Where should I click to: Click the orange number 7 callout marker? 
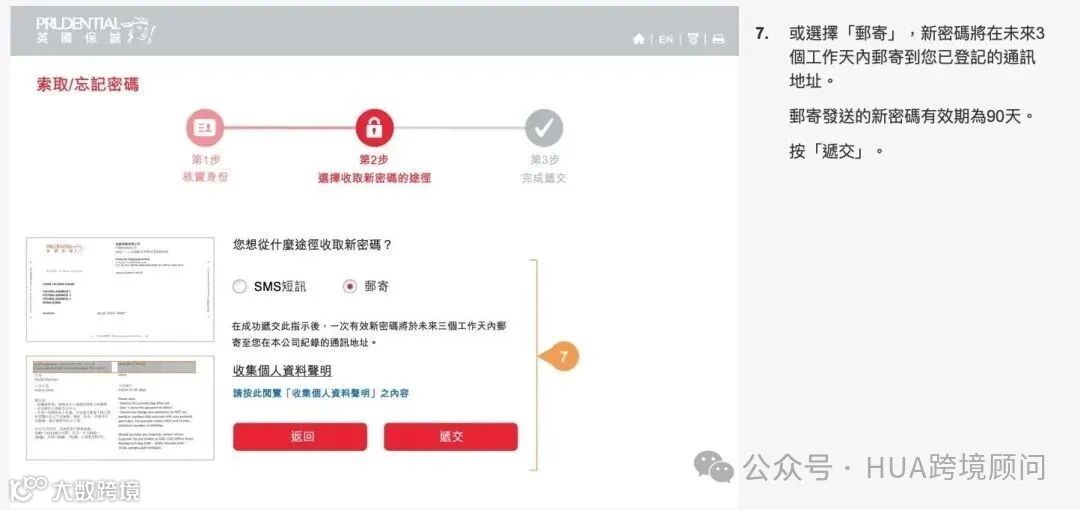point(559,357)
